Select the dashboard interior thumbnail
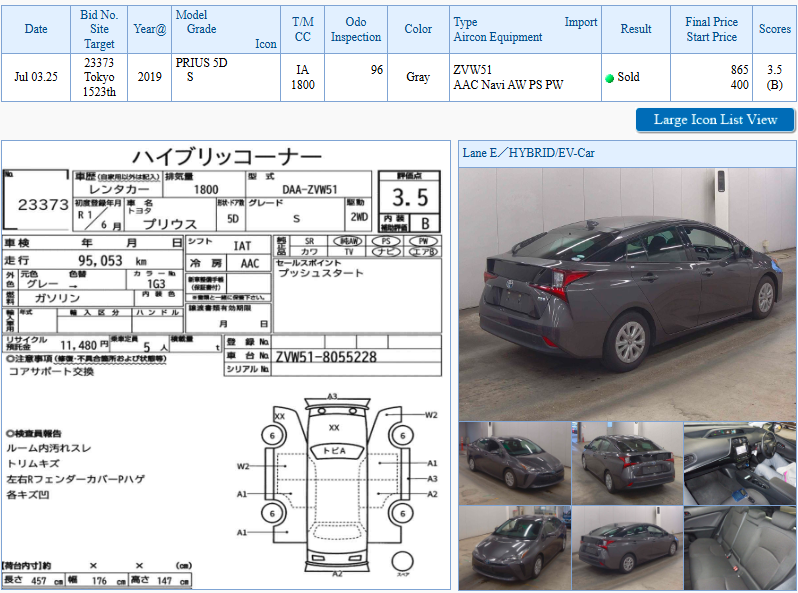 tap(739, 462)
